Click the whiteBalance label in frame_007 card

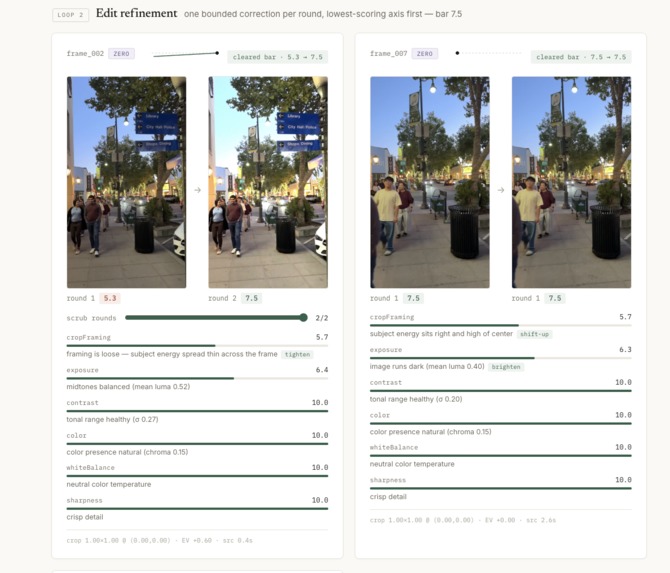[394, 447]
